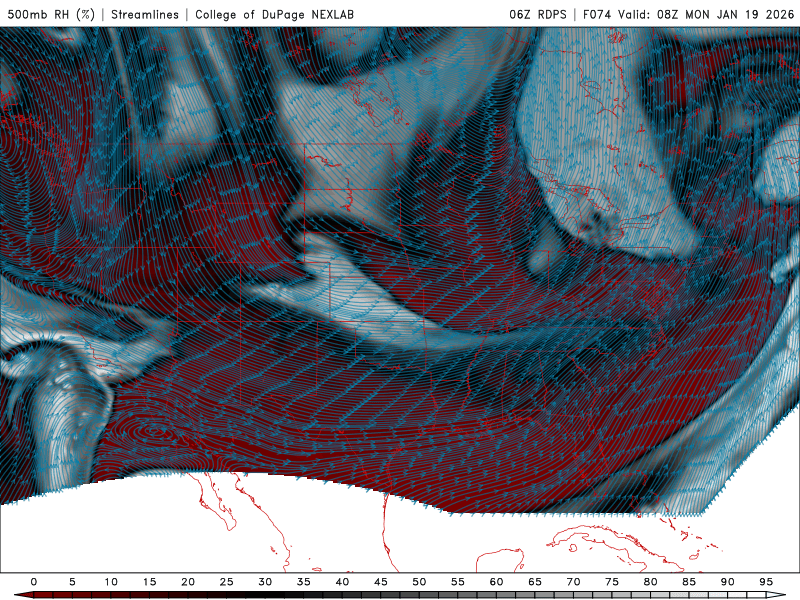Click the 'F074' forecast hour text
The width and height of the screenshot is (800, 600).
point(597,14)
